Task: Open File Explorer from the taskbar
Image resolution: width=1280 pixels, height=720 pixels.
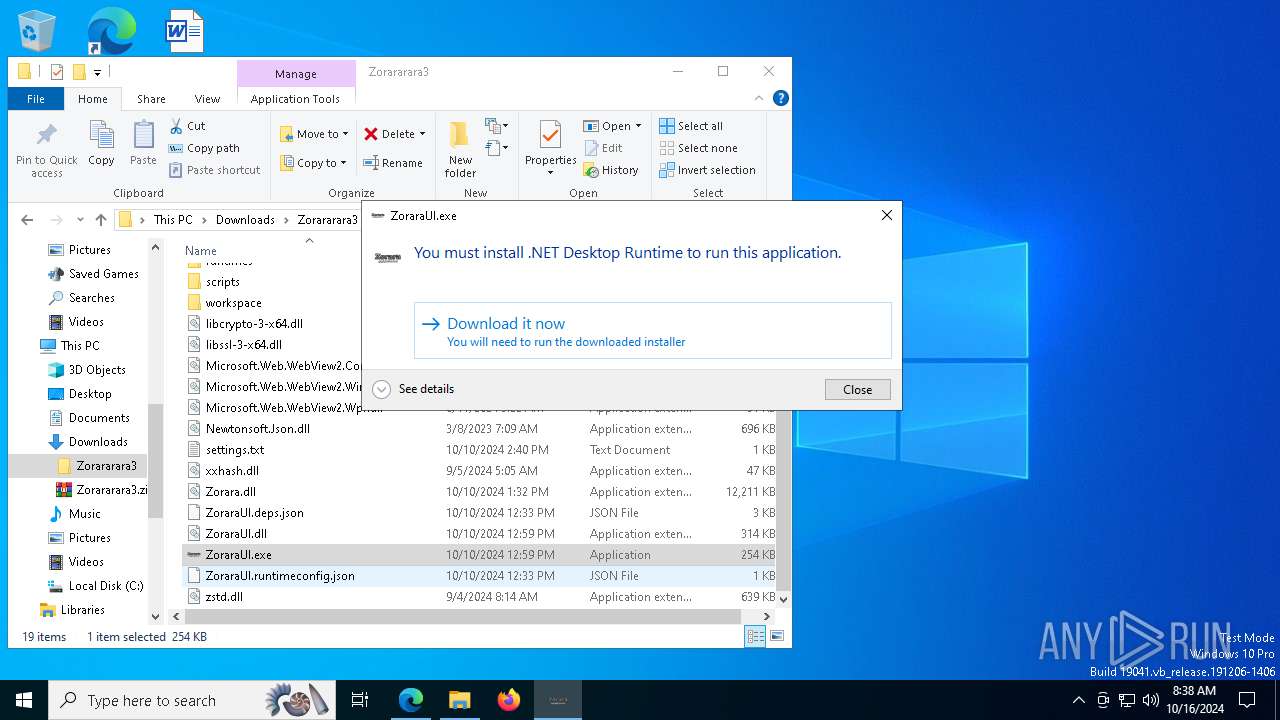Action: click(x=460, y=700)
